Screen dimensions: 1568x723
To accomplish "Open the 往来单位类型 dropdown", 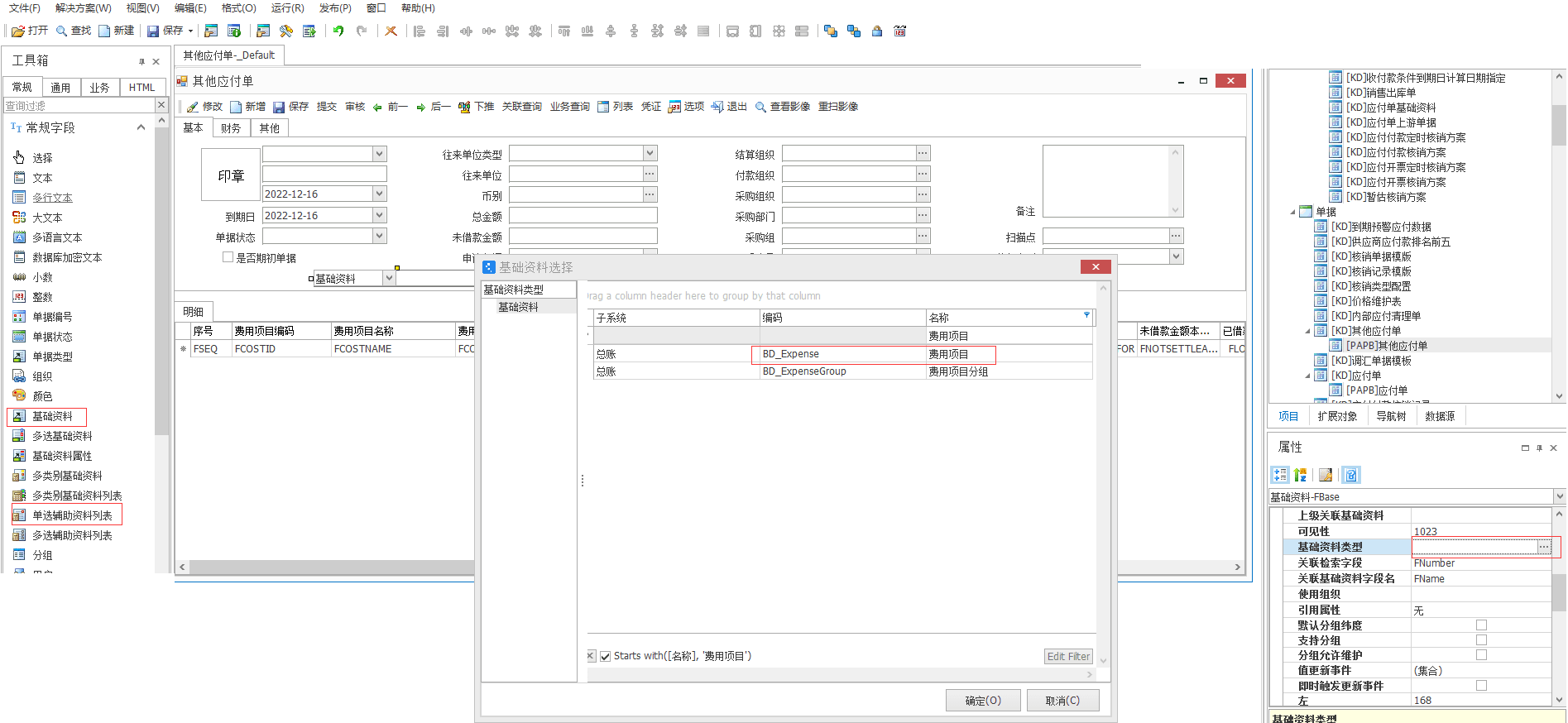I will tap(650, 153).
